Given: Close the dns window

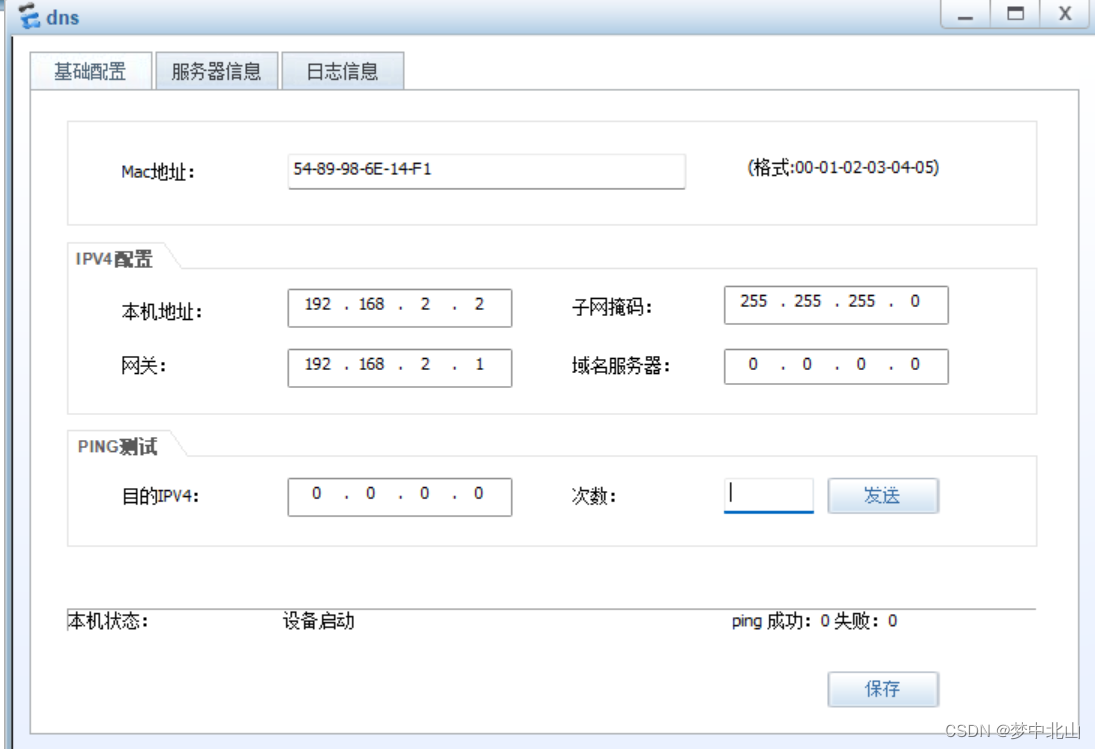Looking at the screenshot, I should 1065,14.
